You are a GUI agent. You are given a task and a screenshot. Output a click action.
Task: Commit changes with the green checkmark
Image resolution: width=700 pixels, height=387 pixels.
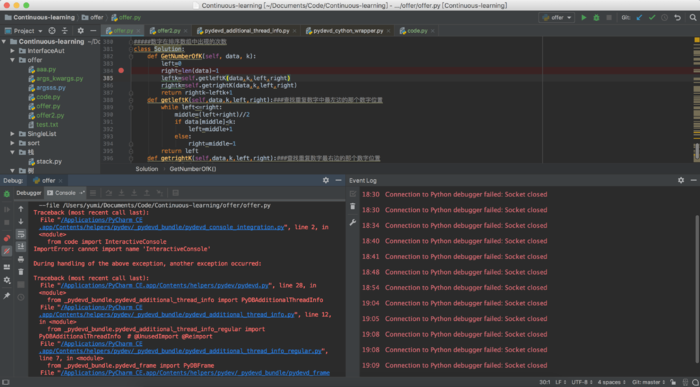[x=652, y=18]
